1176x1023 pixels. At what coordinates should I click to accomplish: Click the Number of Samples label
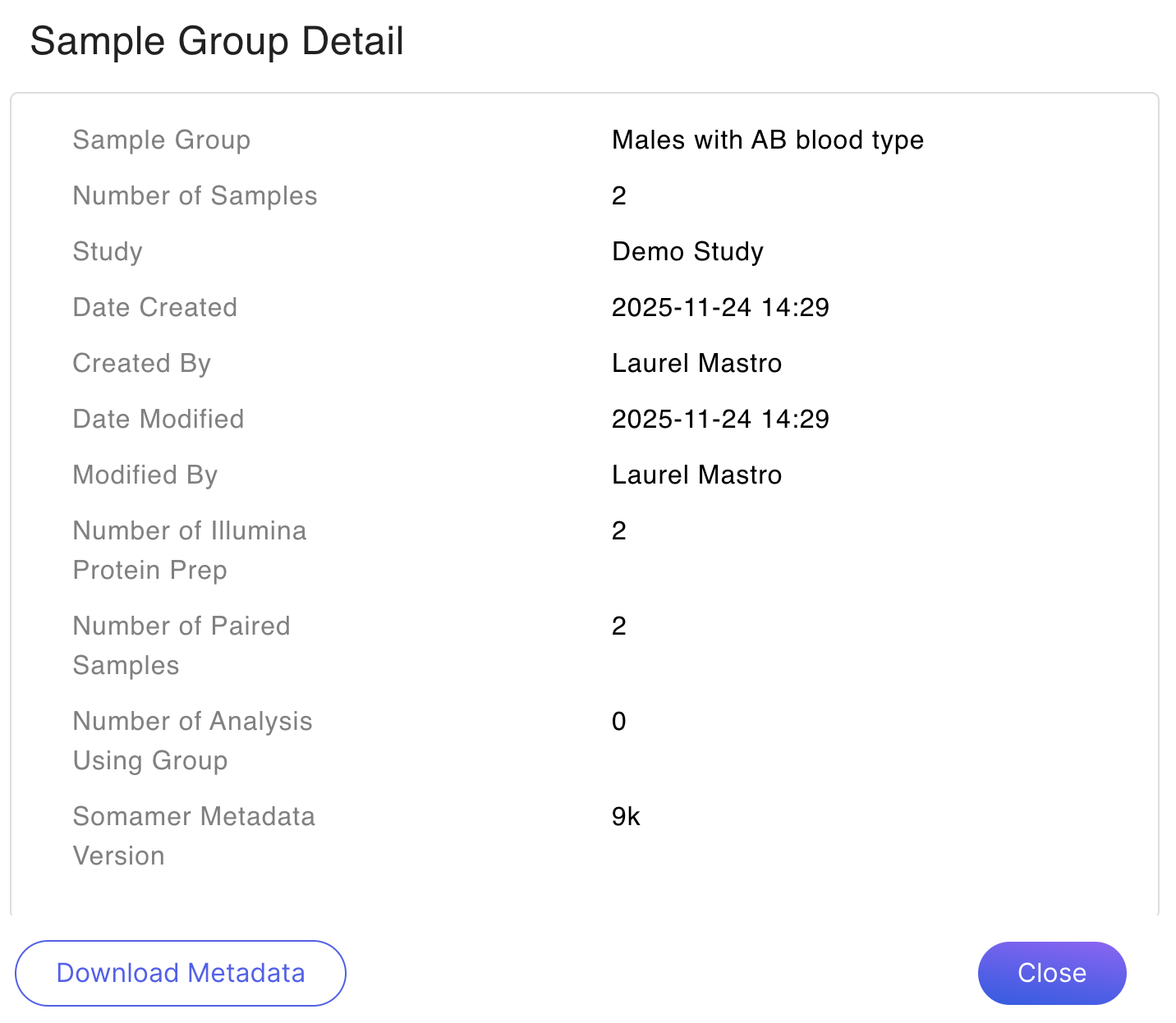coord(195,196)
